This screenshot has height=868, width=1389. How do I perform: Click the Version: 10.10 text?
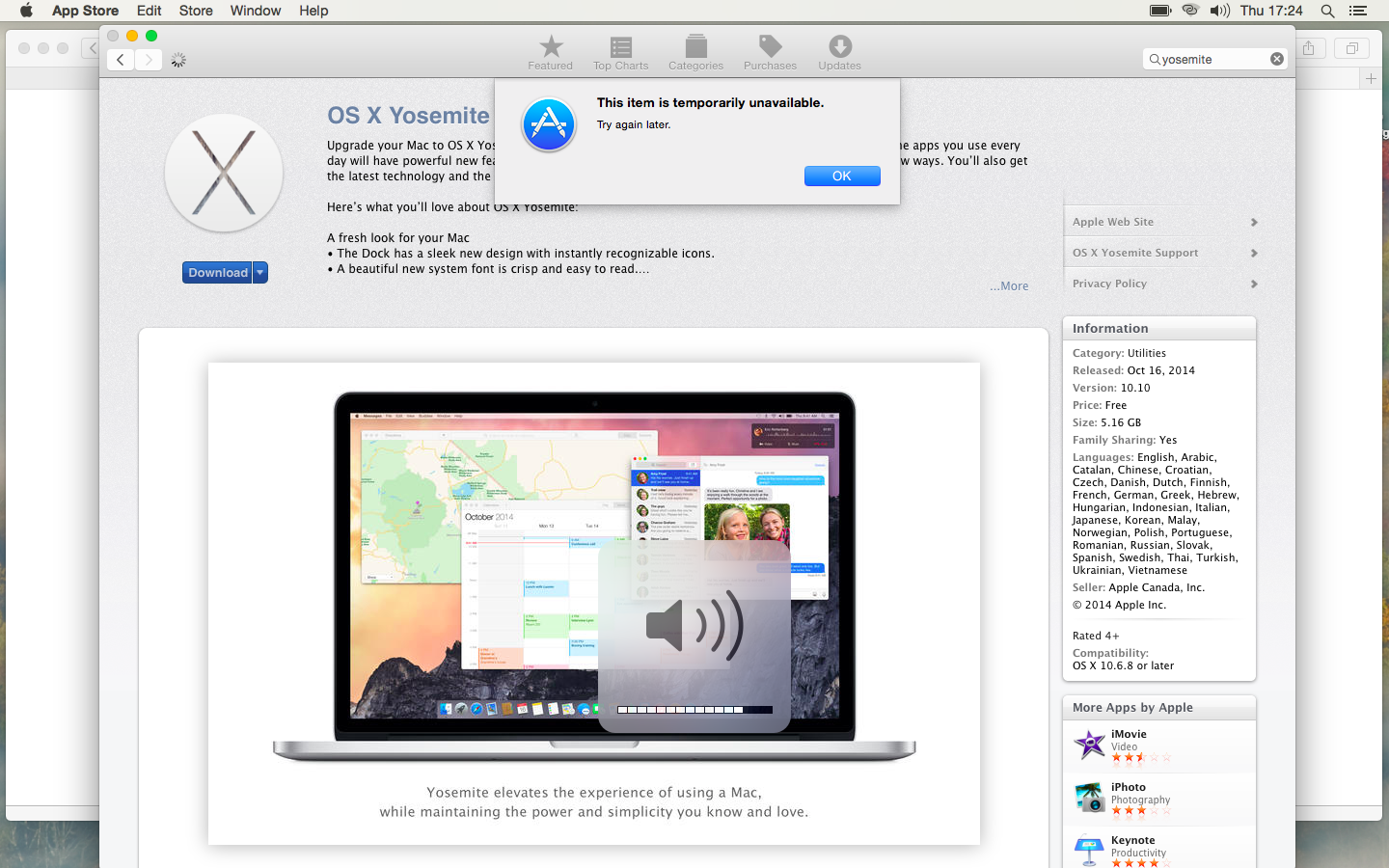pyautogui.click(x=1111, y=388)
